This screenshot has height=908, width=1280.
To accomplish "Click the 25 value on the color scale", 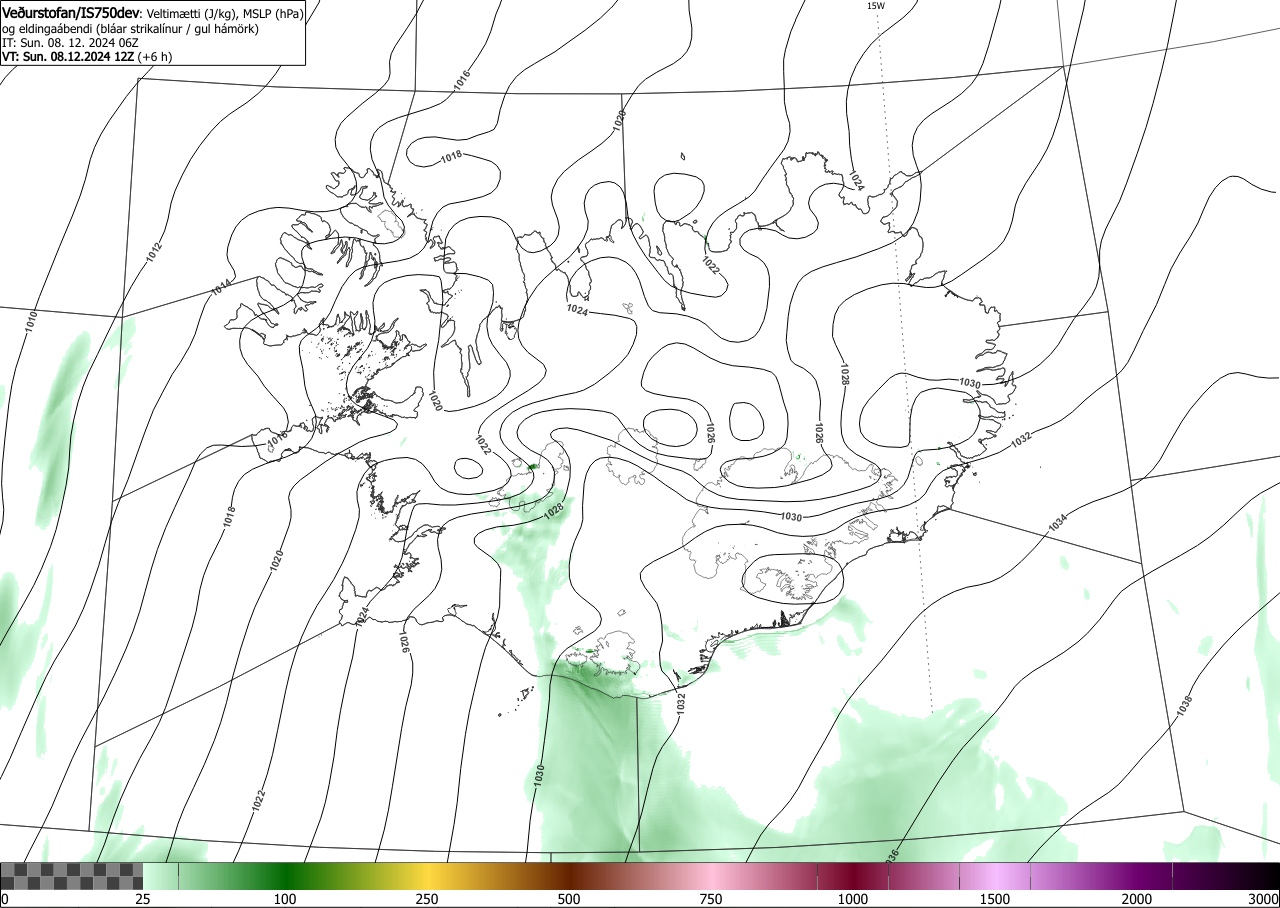I will [x=143, y=899].
